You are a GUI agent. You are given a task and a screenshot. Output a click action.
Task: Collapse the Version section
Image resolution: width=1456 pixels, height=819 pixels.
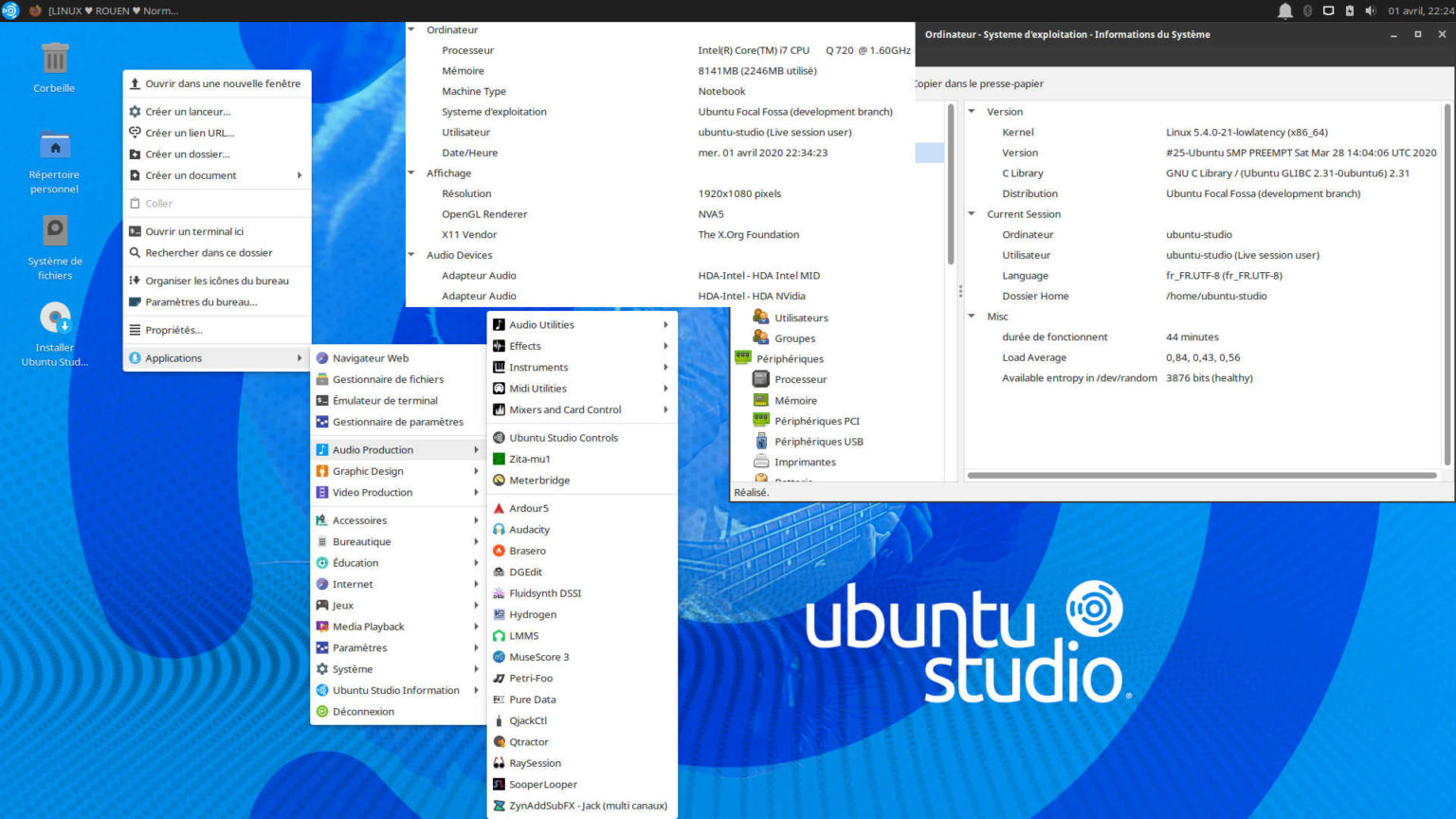(x=971, y=111)
